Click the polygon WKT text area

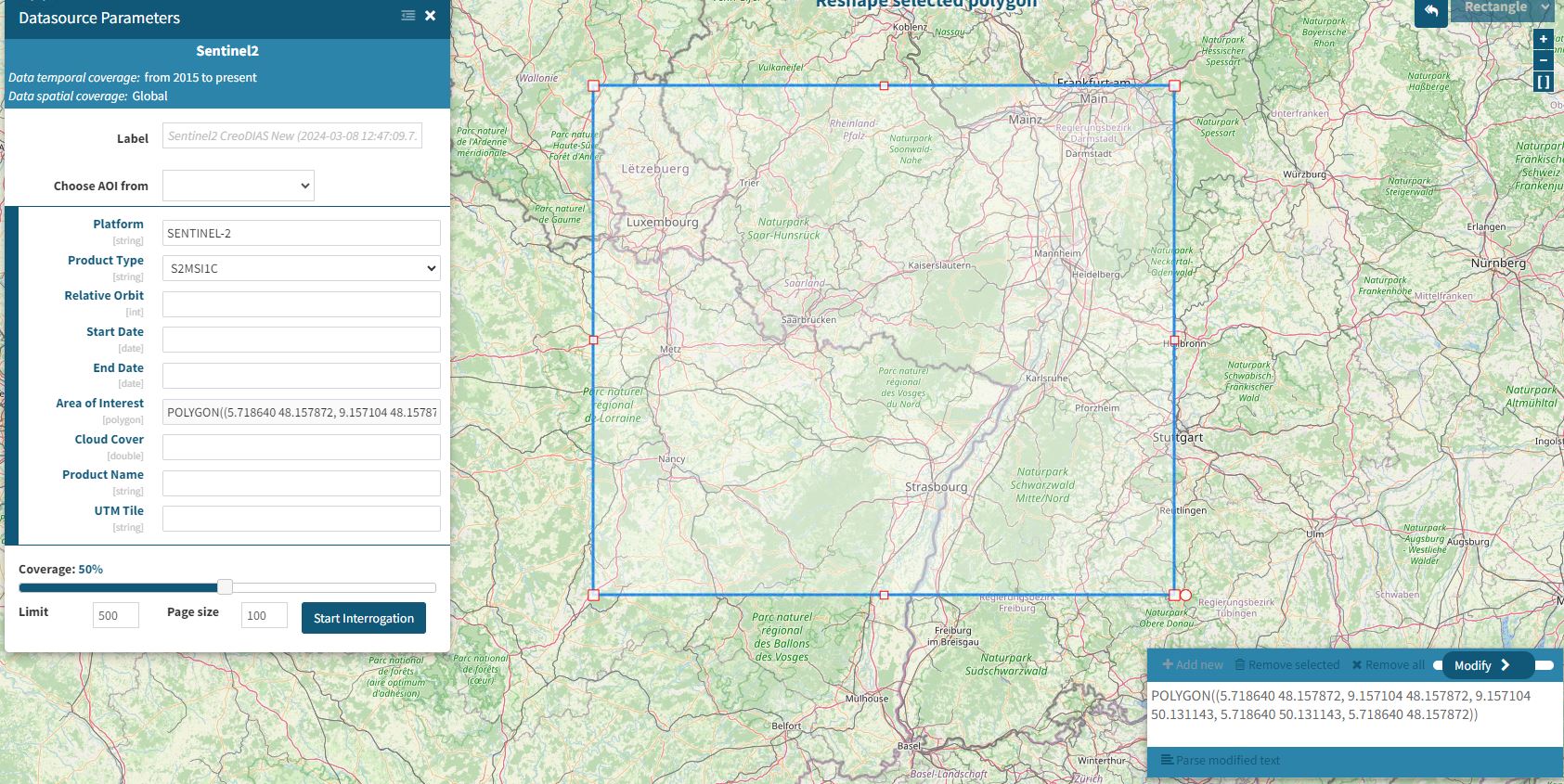(x=1354, y=714)
